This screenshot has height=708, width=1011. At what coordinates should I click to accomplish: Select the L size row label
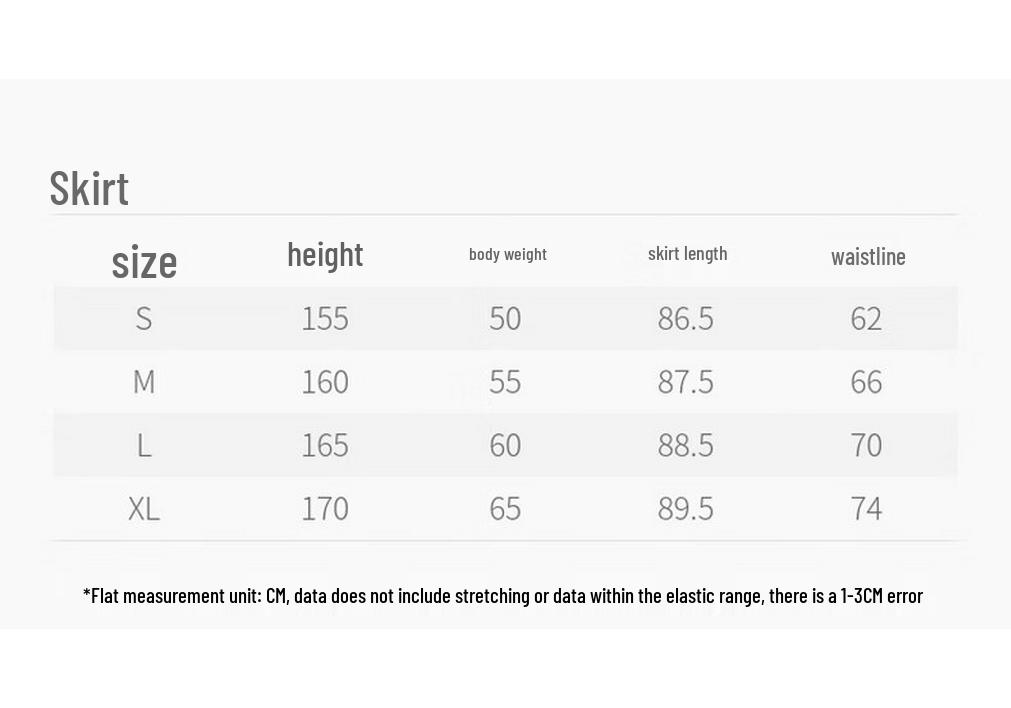tap(144, 445)
